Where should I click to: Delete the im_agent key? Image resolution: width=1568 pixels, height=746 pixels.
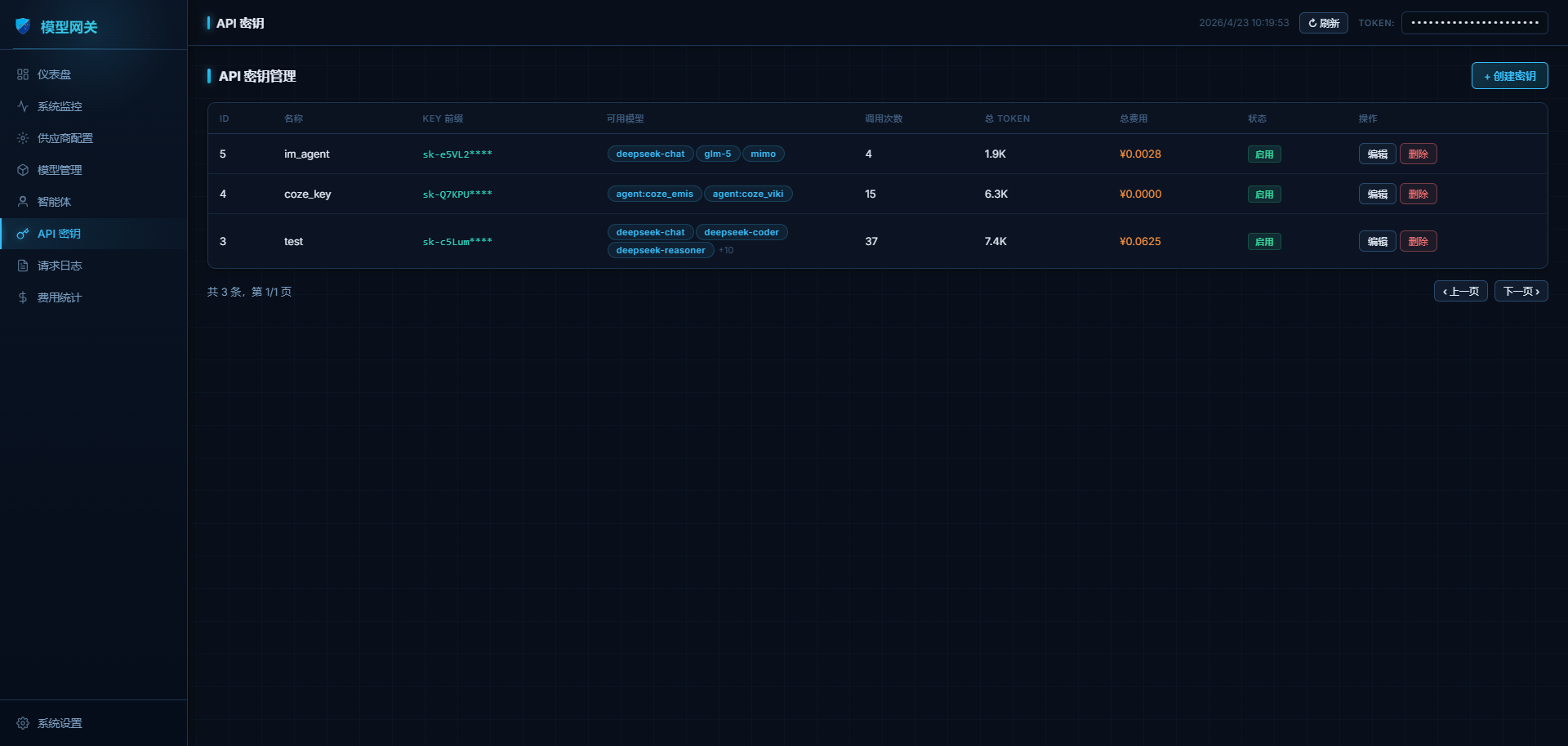(x=1418, y=154)
